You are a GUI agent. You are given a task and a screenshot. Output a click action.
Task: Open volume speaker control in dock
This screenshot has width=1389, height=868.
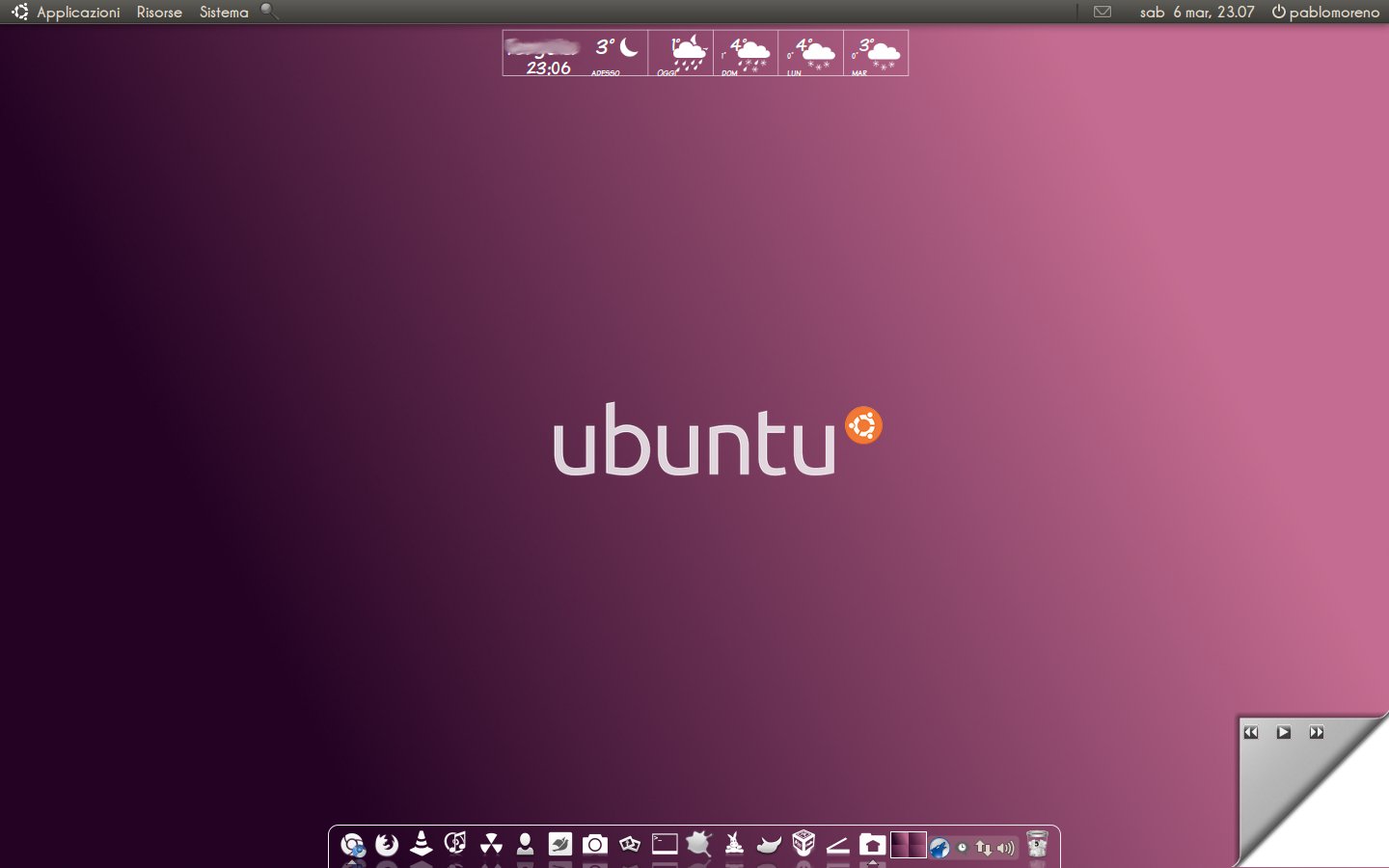[x=1006, y=848]
